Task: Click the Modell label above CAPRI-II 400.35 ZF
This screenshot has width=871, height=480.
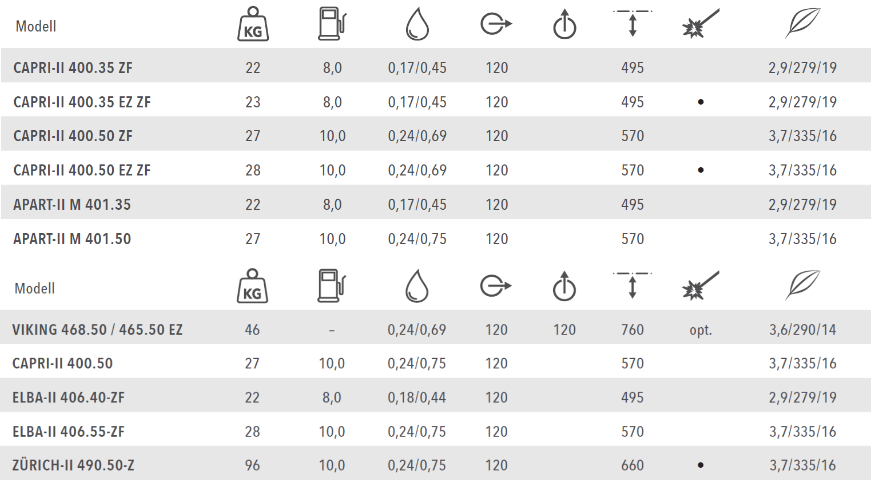Action: coord(35,27)
